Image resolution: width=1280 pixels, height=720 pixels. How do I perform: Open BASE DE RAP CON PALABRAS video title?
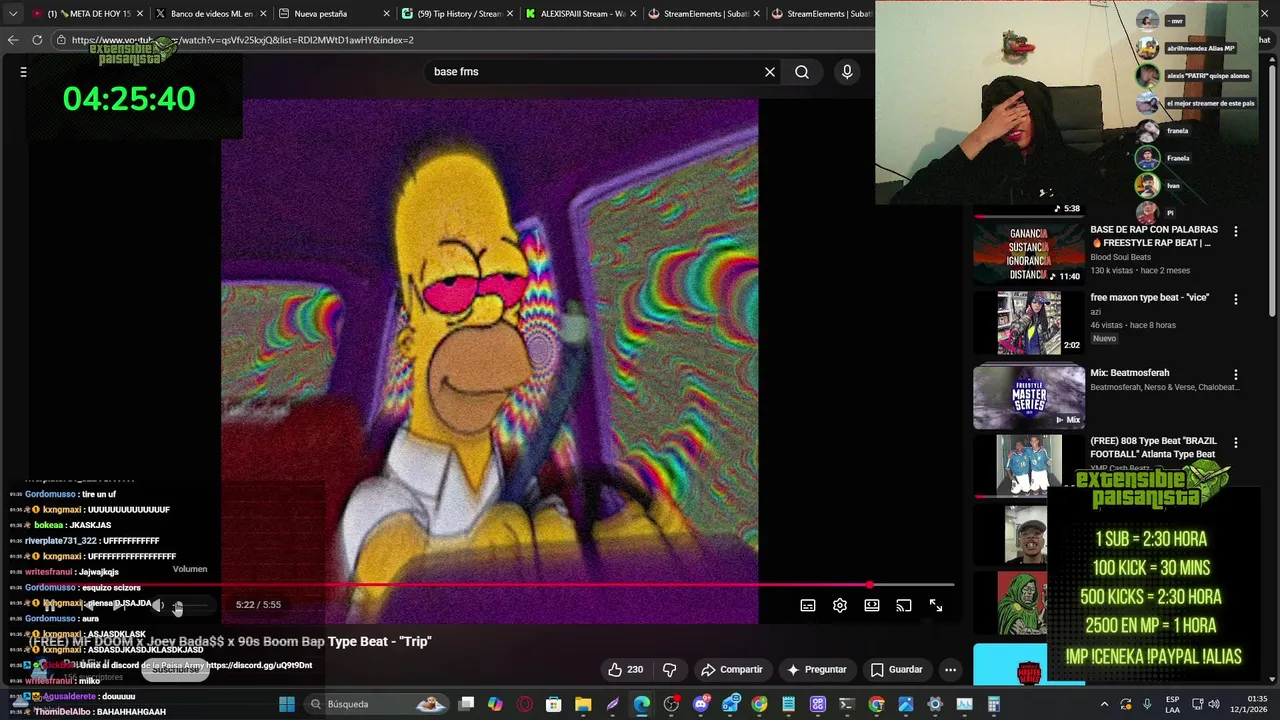click(1154, 236)
